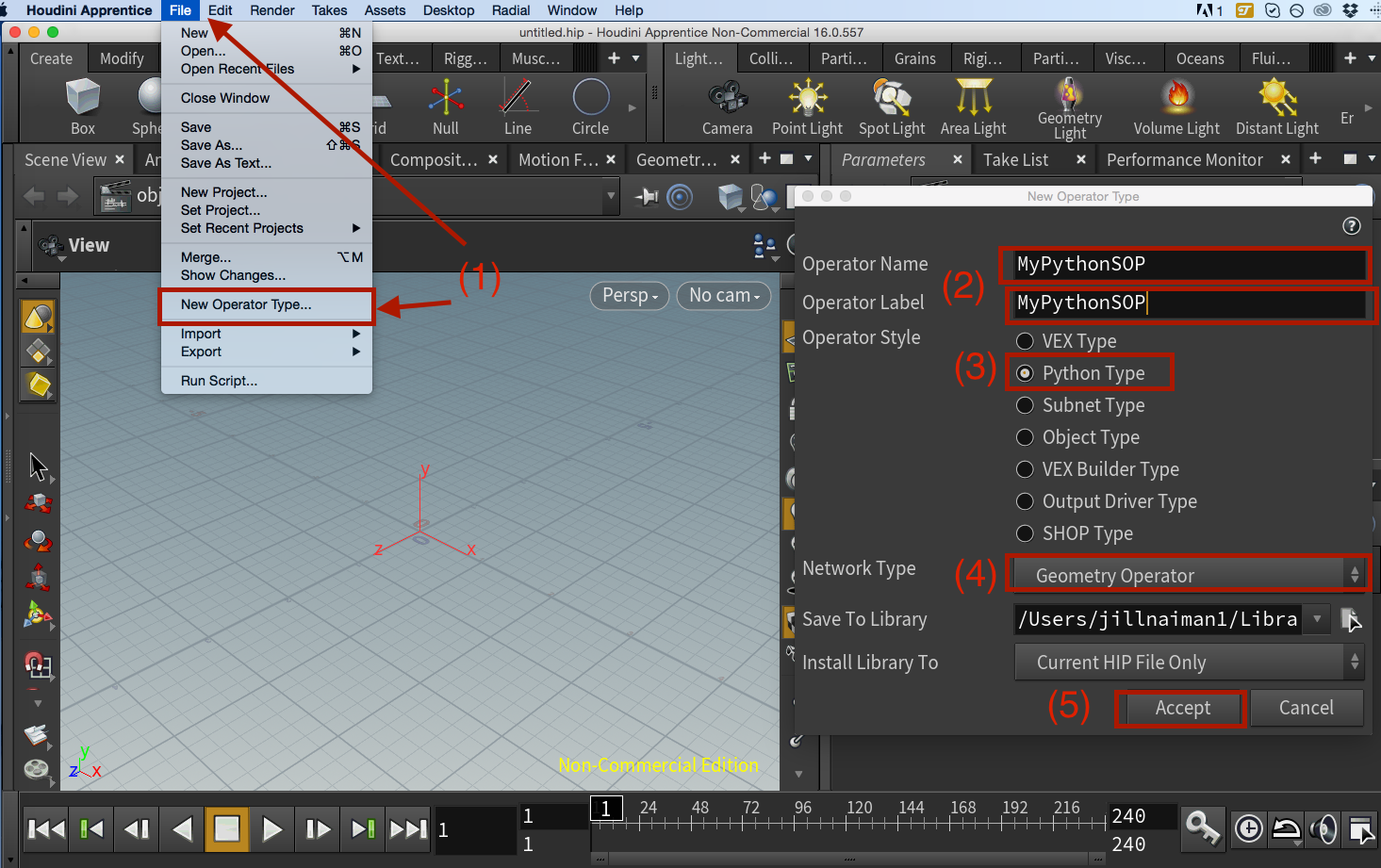Select Output Driver Type operator style
This screenshot has height=868, width=1381.
1025,501
